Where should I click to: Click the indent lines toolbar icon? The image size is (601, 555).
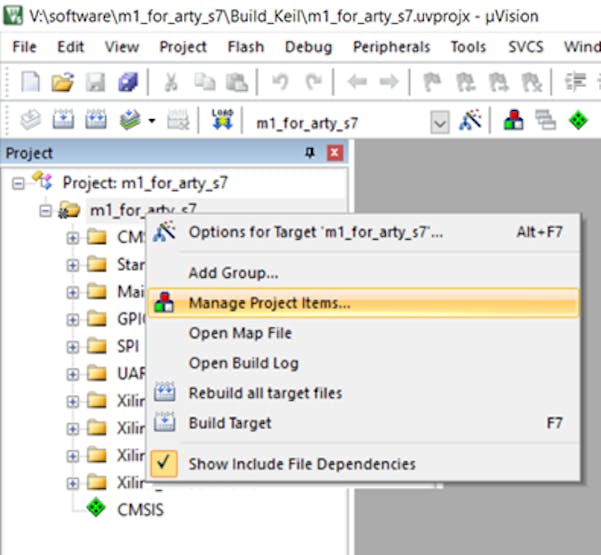pos(575,82)
